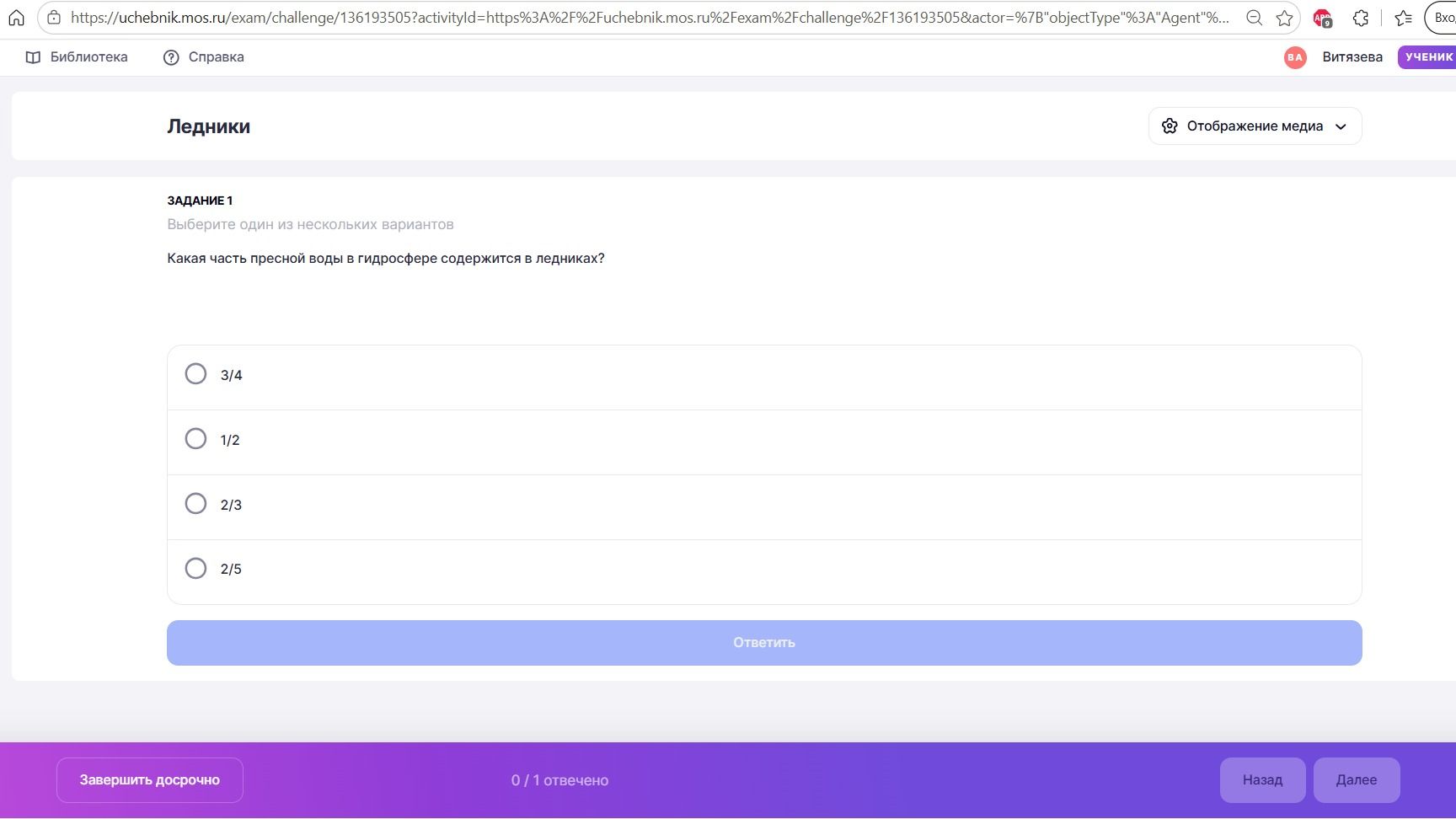The height and width of the screenshot is (819, 1456).
Task: Submit answer with Ответить button
Action: [764, 643]
